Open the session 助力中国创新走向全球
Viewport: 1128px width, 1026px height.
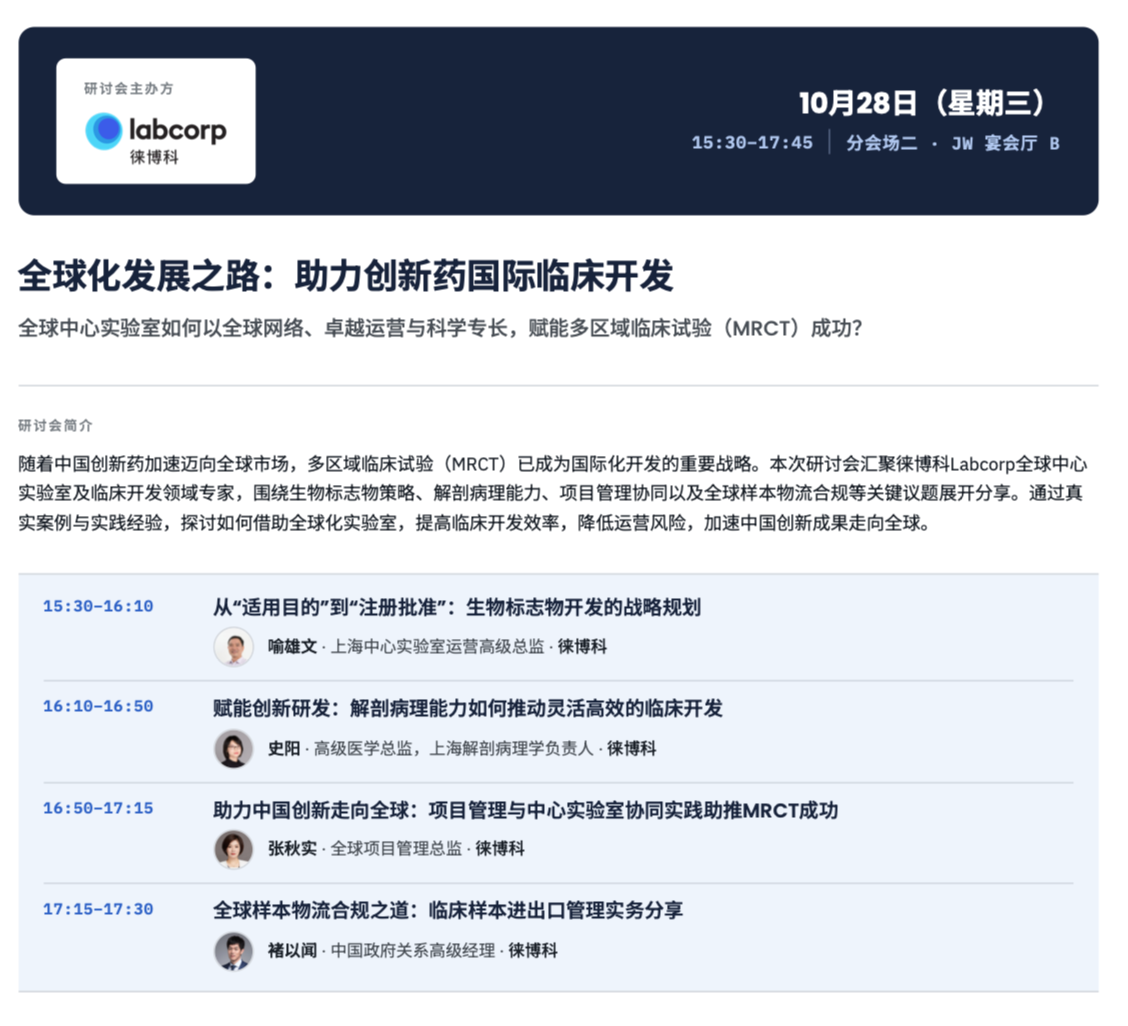[x=526, y=811]
